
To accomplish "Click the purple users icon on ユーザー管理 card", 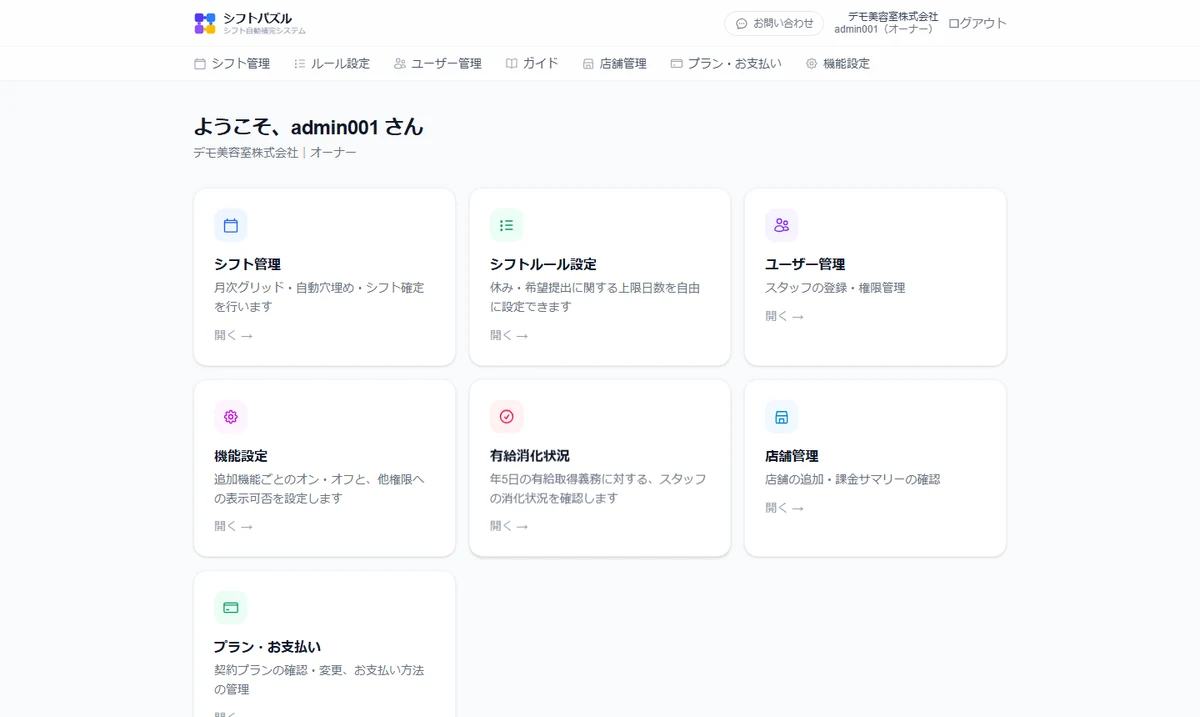I will (782, 225).
